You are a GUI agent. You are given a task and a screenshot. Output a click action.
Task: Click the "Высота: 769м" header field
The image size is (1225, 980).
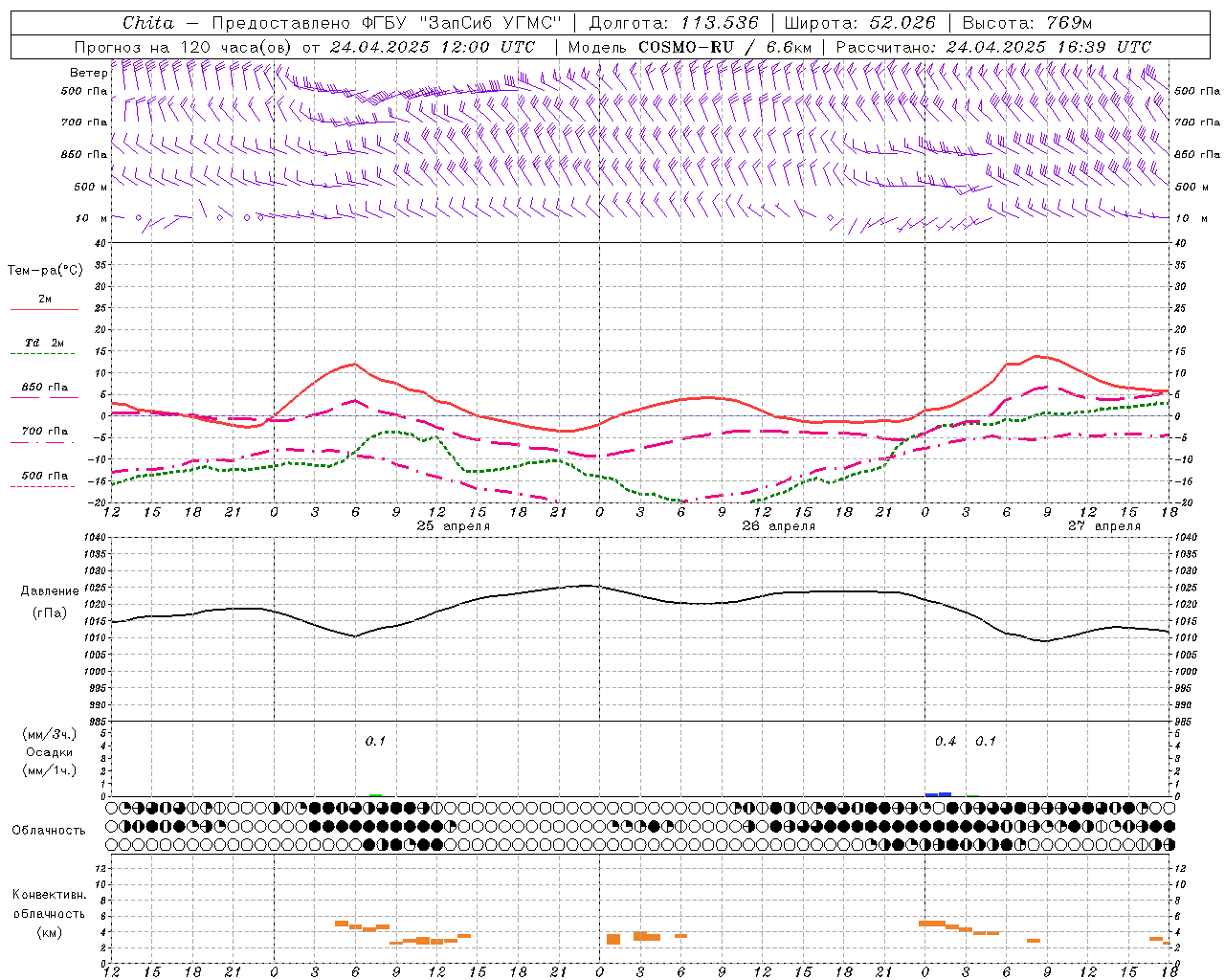pos(1027,23)
